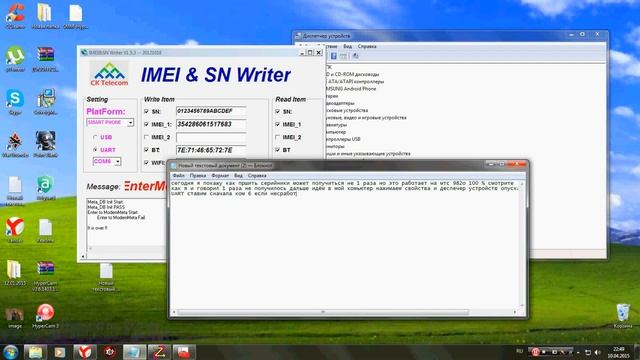The image size is (640, 360).
Task: Click Notepad vertical scrollbar down arrow
Action: (522, 306)
